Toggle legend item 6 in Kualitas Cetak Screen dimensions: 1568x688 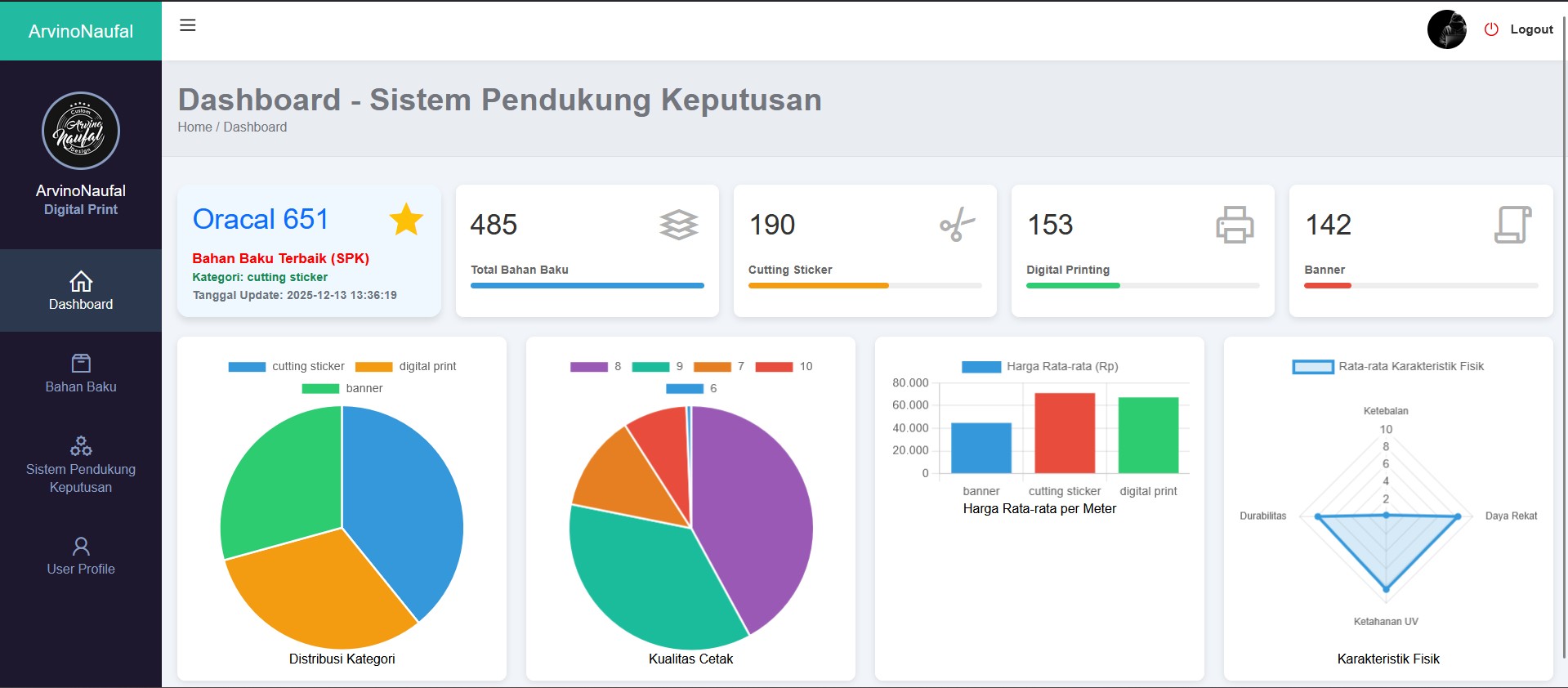[x=691, y=388]
